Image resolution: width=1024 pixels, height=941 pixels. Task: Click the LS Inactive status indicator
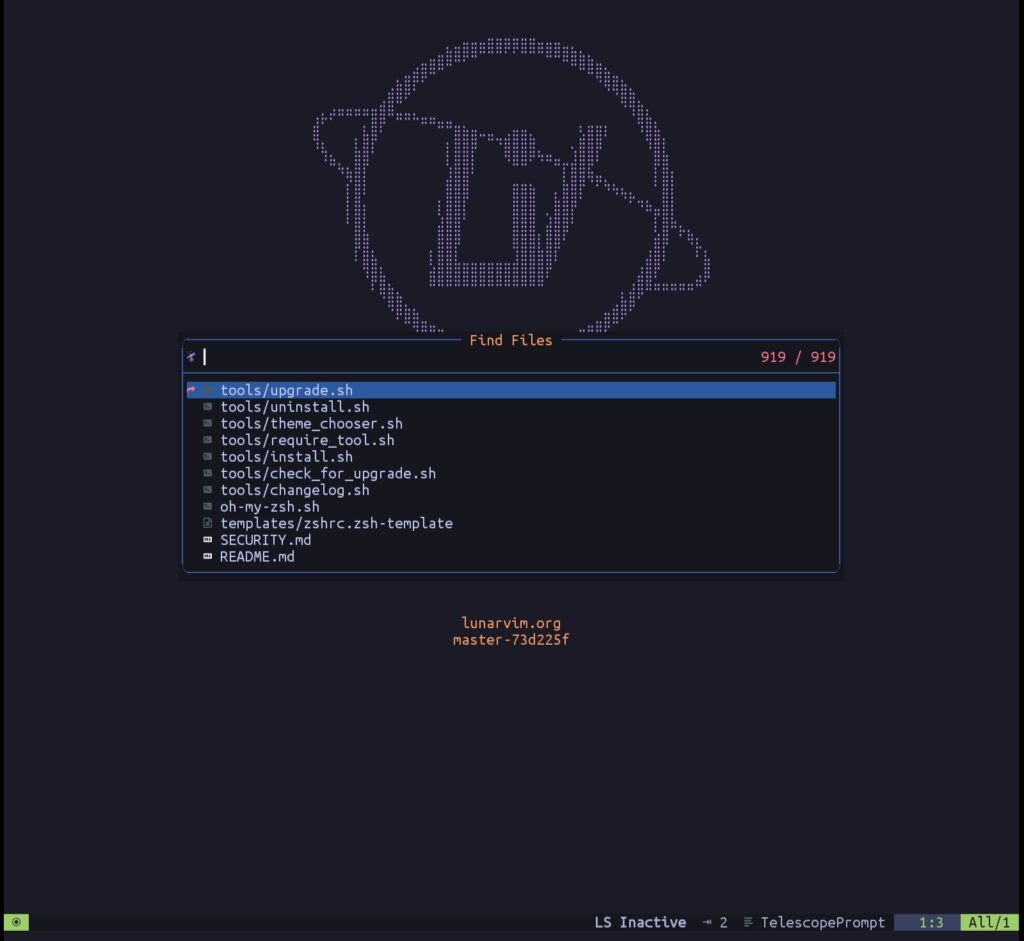click(x=639, y=922)
